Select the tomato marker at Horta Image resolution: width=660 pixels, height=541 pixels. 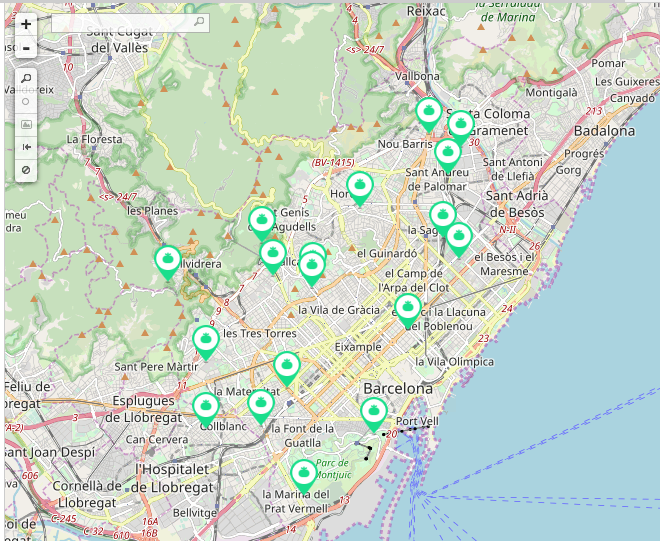click(x=360, y=186)
